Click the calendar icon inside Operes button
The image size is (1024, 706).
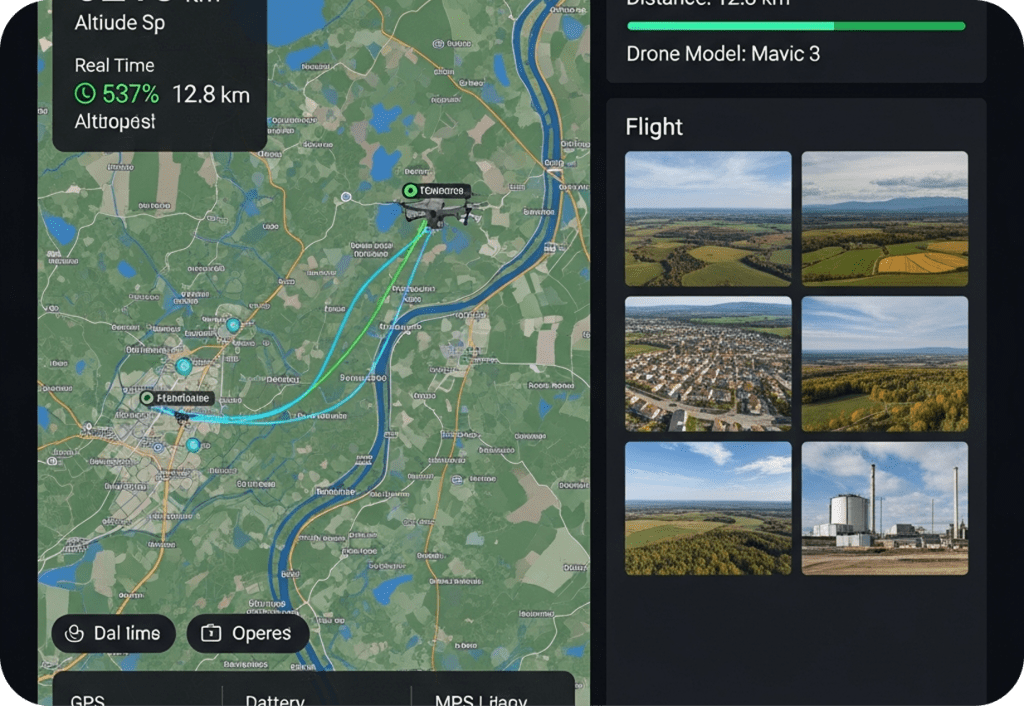point(211,633)
